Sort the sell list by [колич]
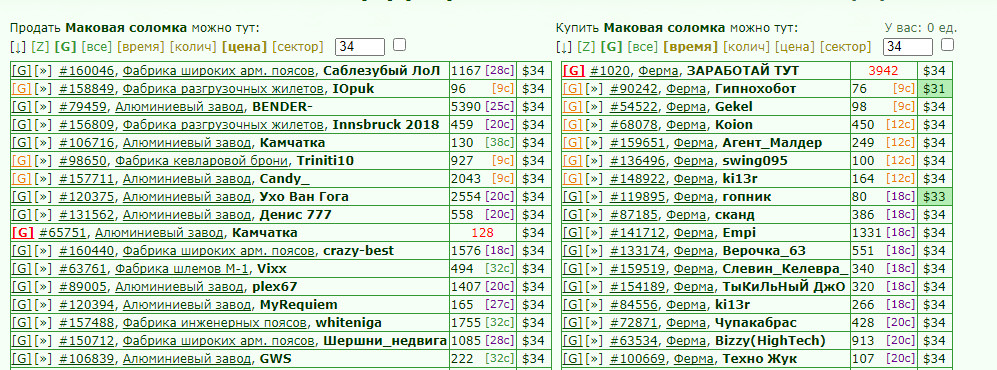 click(x=193, y=46)
